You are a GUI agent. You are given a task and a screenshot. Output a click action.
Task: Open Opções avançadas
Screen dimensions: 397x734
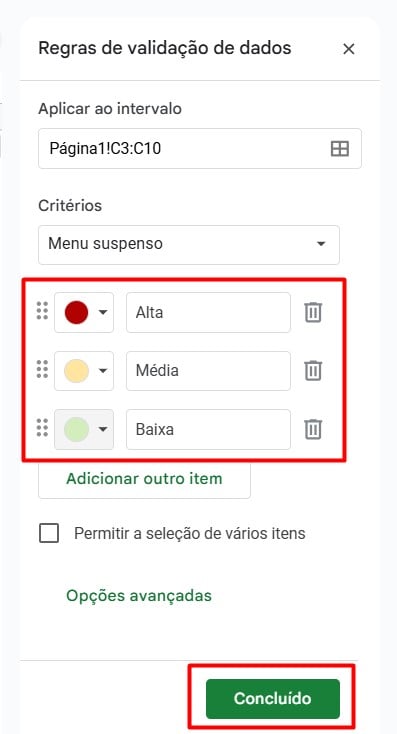tap(139, 596)
